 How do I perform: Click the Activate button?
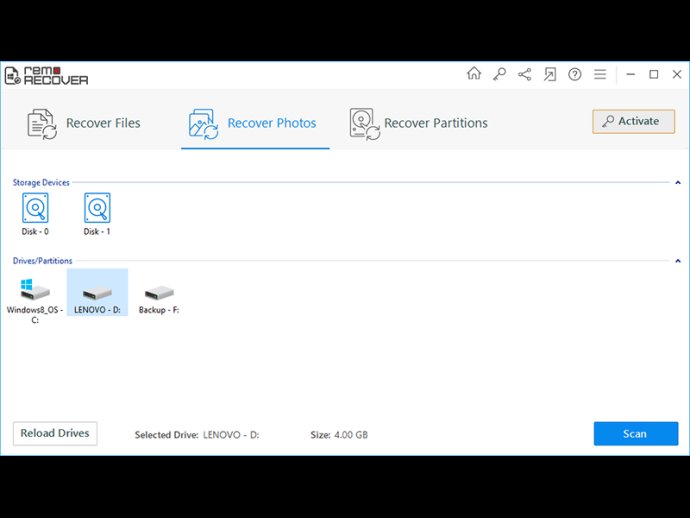633,121
